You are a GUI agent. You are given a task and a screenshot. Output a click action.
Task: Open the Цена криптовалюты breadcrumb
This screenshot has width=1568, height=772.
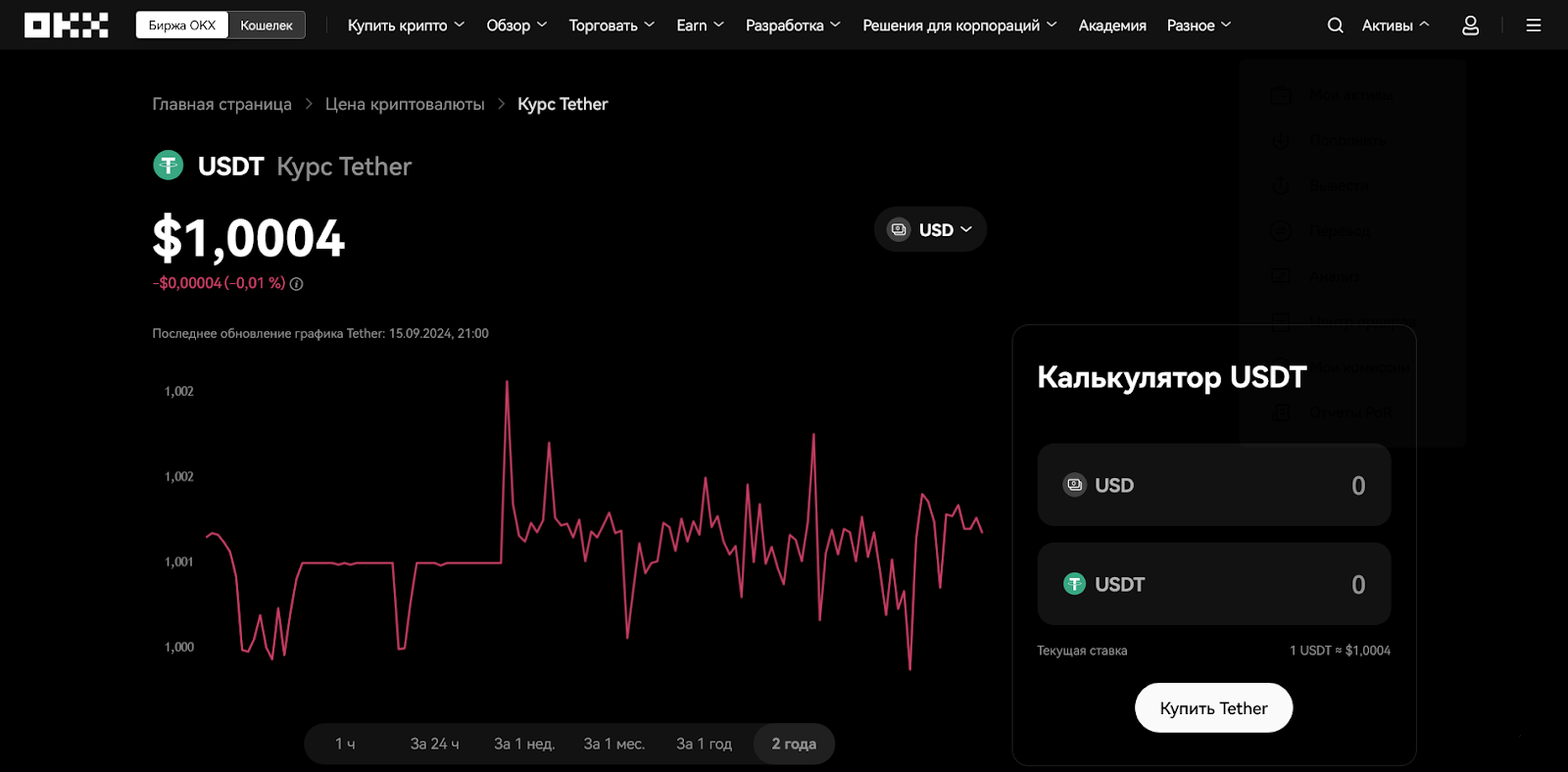[405, 104]
